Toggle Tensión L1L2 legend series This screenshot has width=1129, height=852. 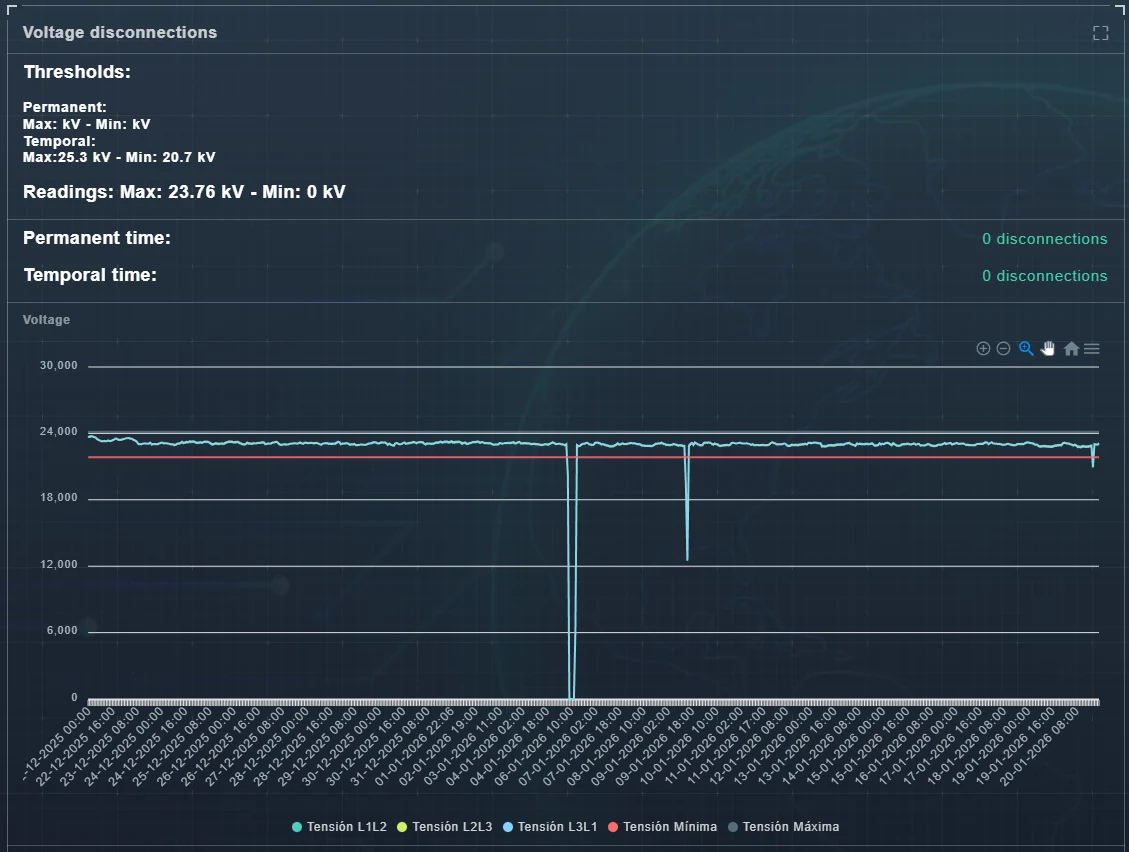tap(339, 827)
